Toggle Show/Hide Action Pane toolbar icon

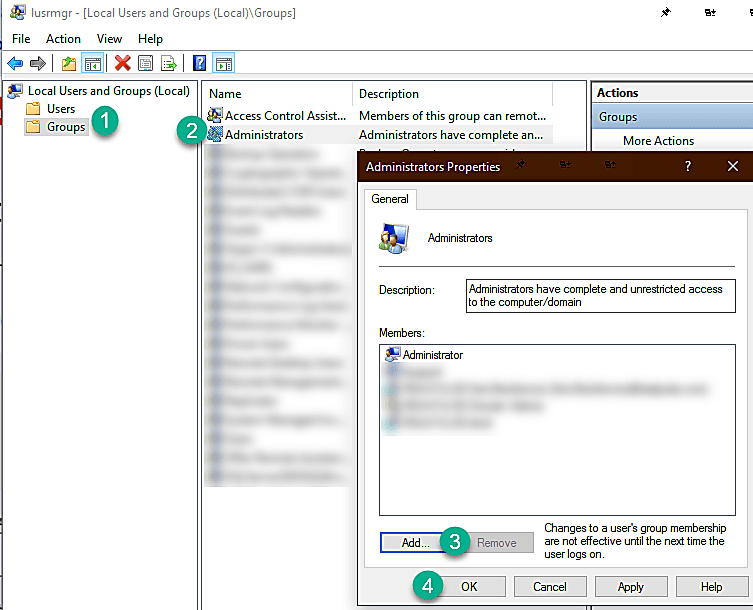[223, 63]
